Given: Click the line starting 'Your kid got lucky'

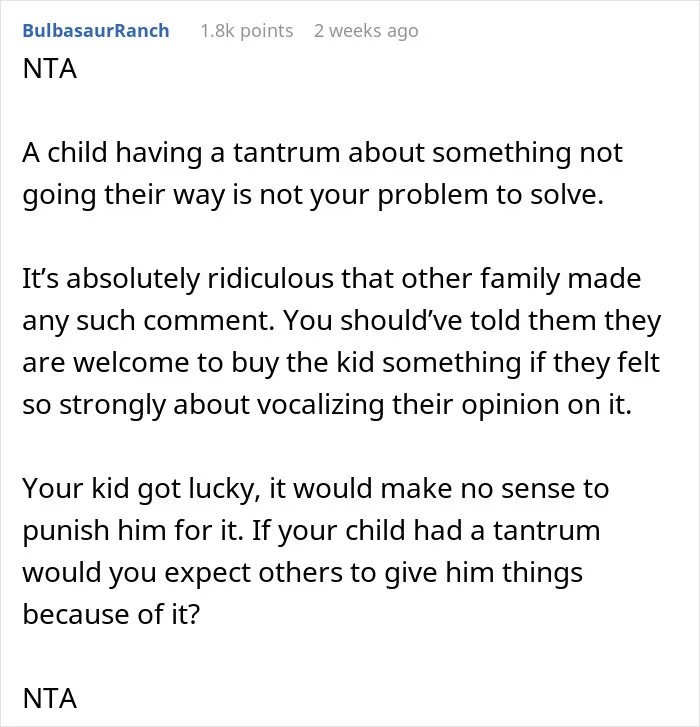Looking at the screenshot, I should 316,489.
